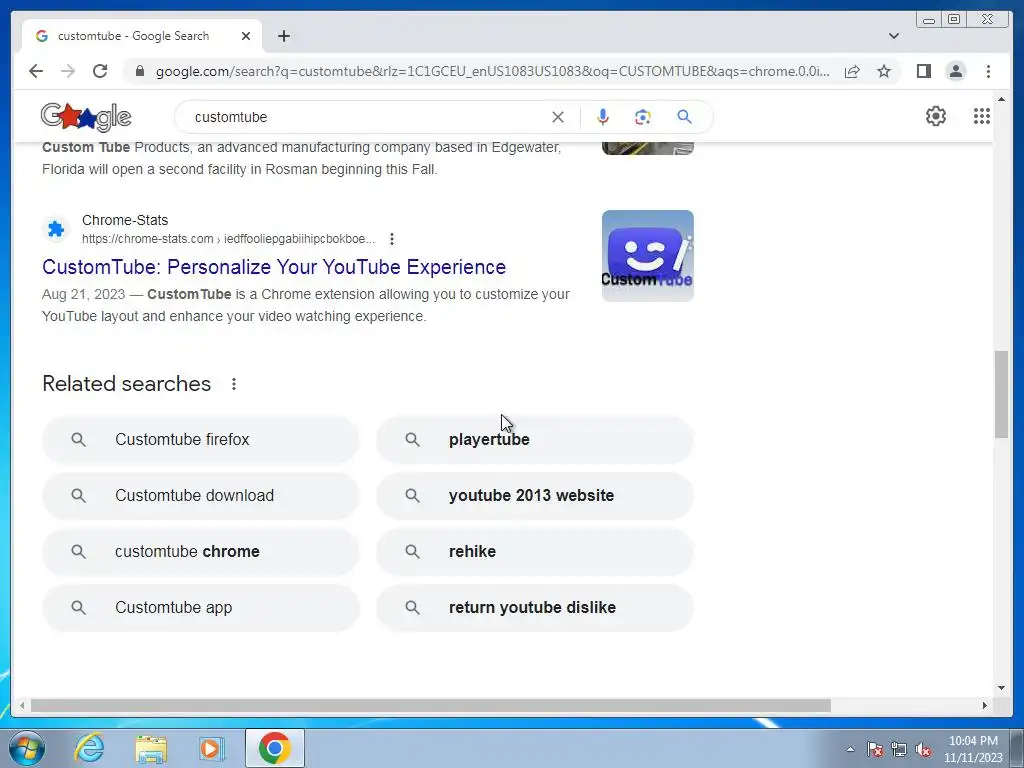Screen dimensions: 1024x768
Task: Open Google quick settings gear
Action: click(x=935, y=116)
